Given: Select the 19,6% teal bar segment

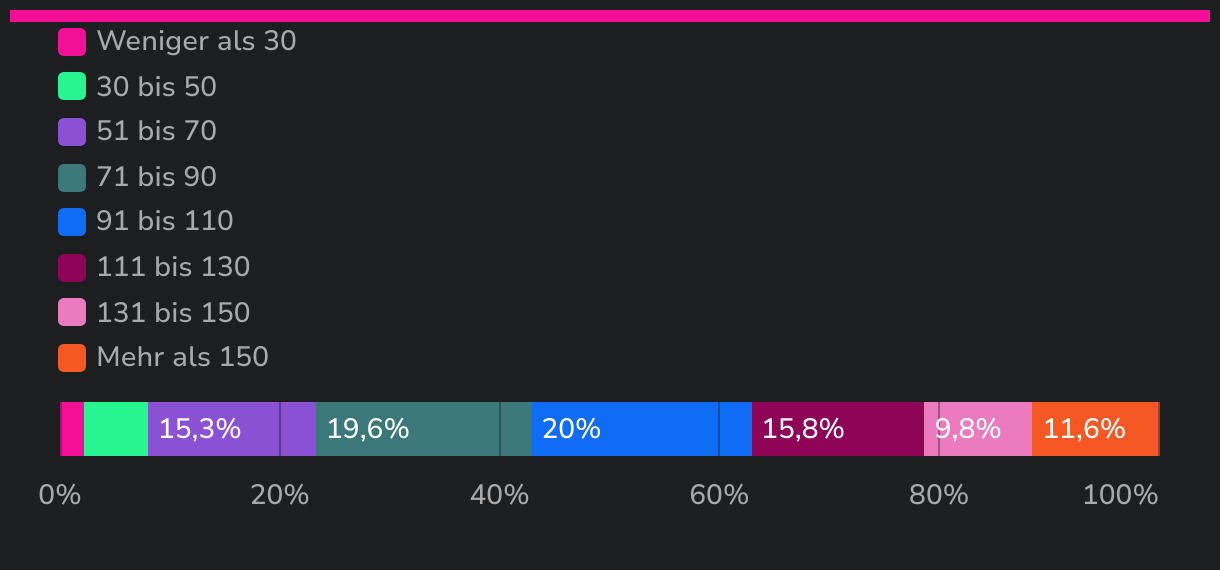Looking at the screenshot, I should (424, 429).
